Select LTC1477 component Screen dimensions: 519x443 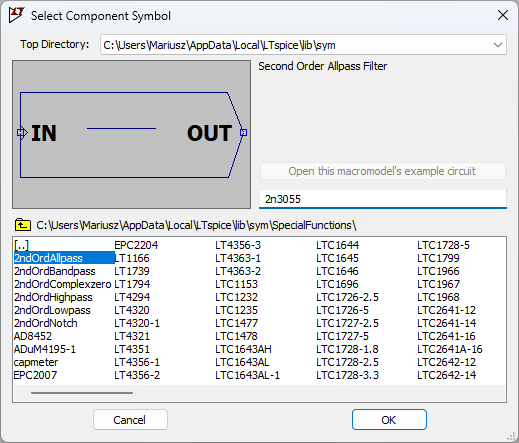pyautogui.click(x=236, y=323)
